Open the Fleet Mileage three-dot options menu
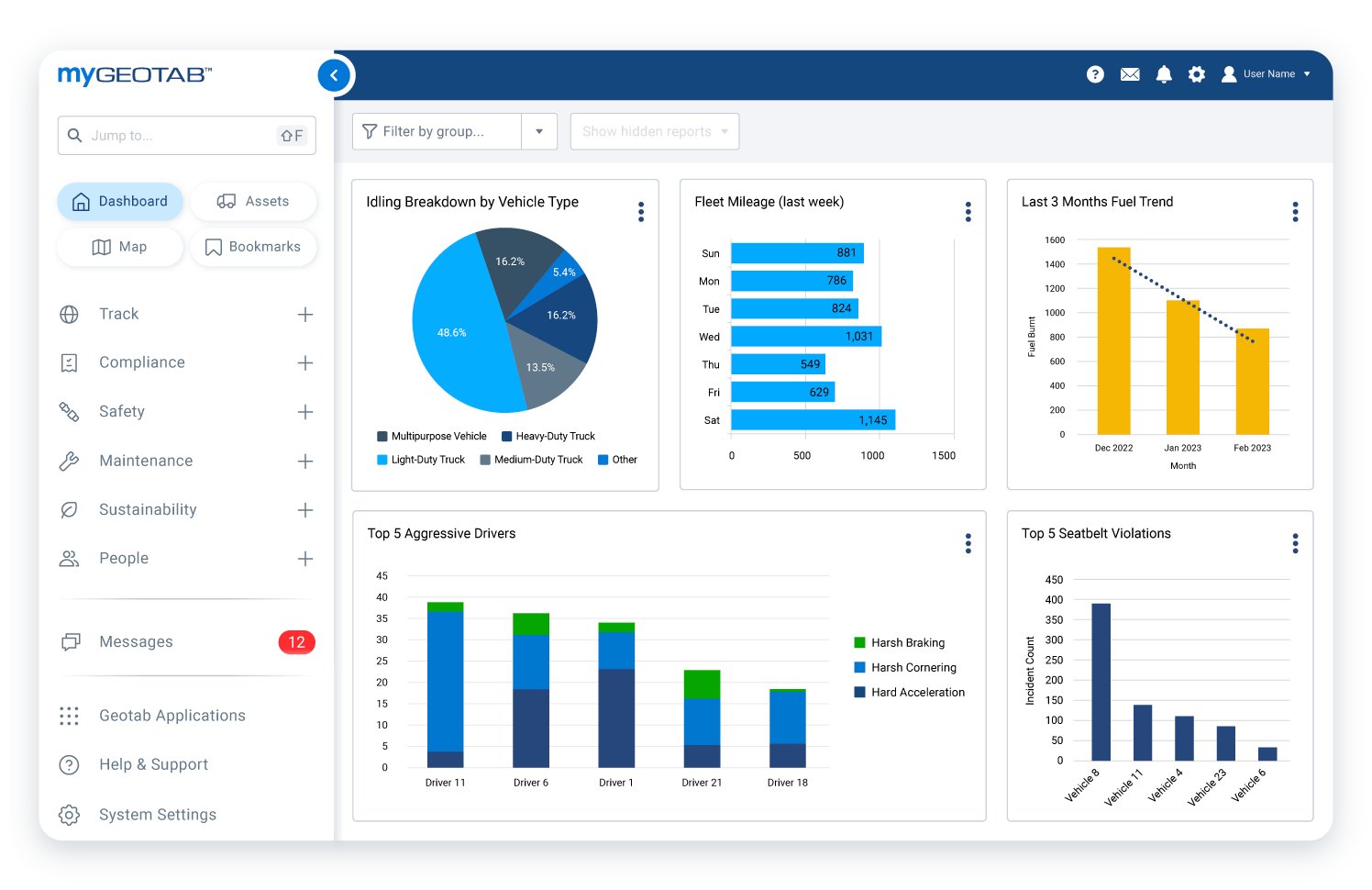The width and height of the screenshot is (1372, 890). (968, 211)
